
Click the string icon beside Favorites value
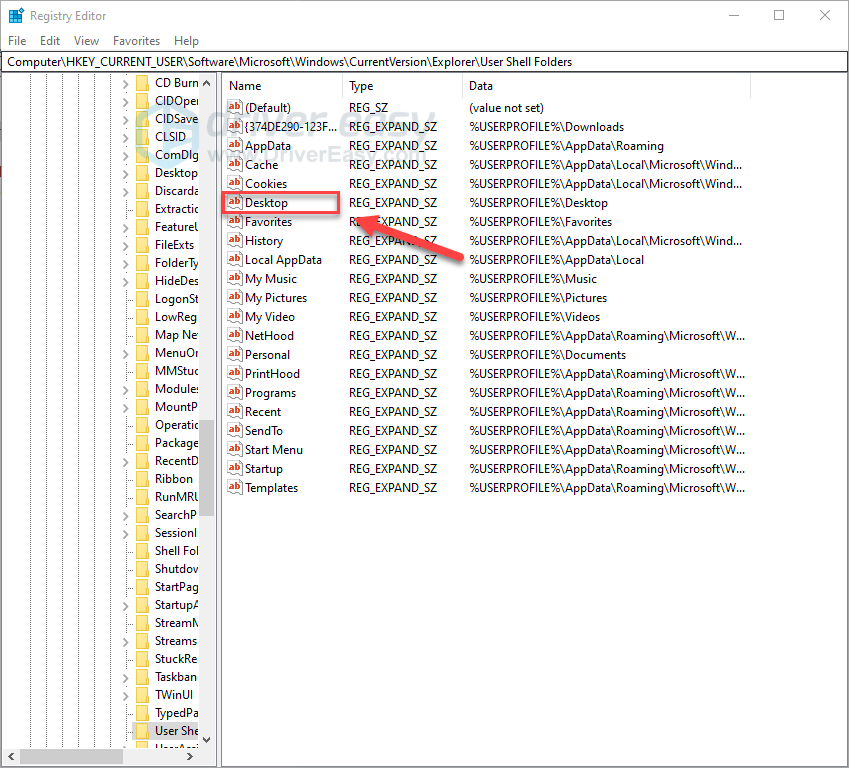click(x=234, y=221)
